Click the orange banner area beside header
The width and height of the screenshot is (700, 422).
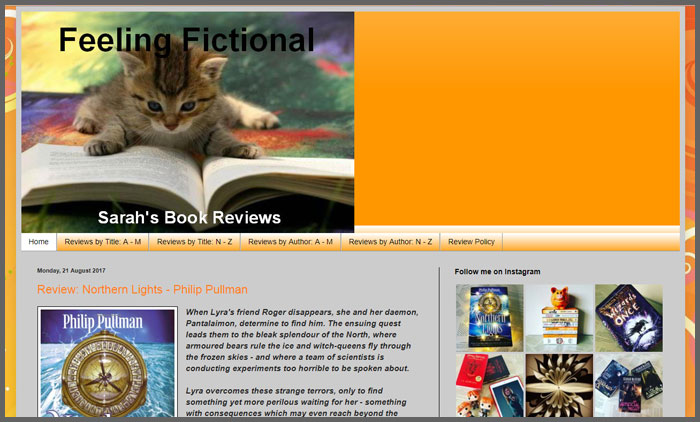pos(517,118)
